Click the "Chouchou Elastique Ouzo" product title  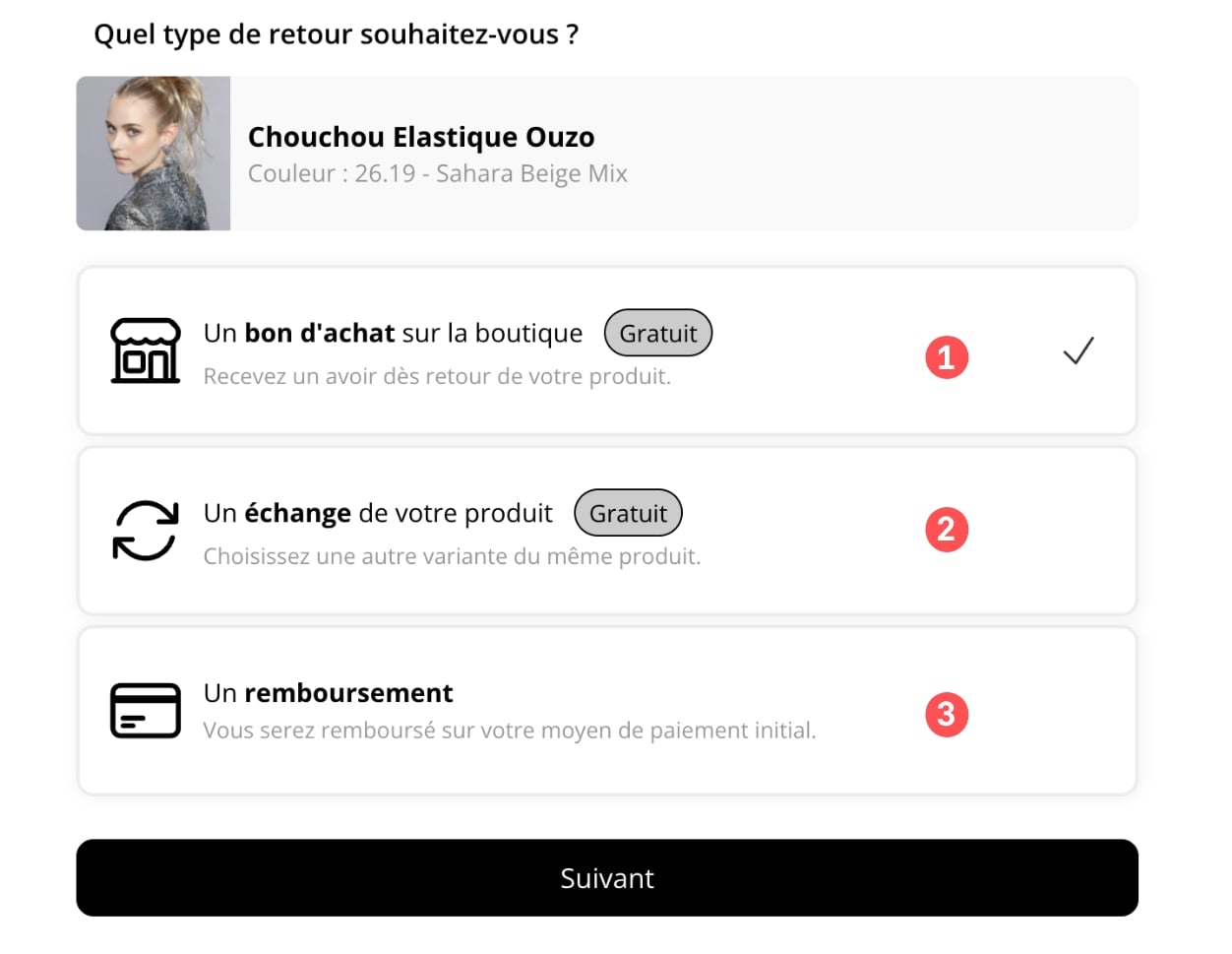421,137
